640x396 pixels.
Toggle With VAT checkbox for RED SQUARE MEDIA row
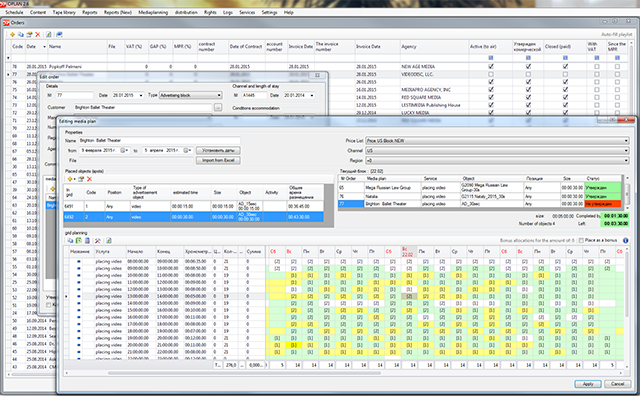(597, 97)
